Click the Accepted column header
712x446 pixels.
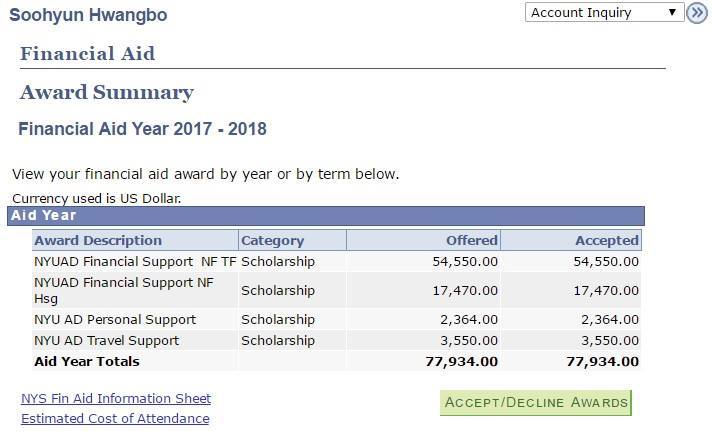tap(606, 240)
